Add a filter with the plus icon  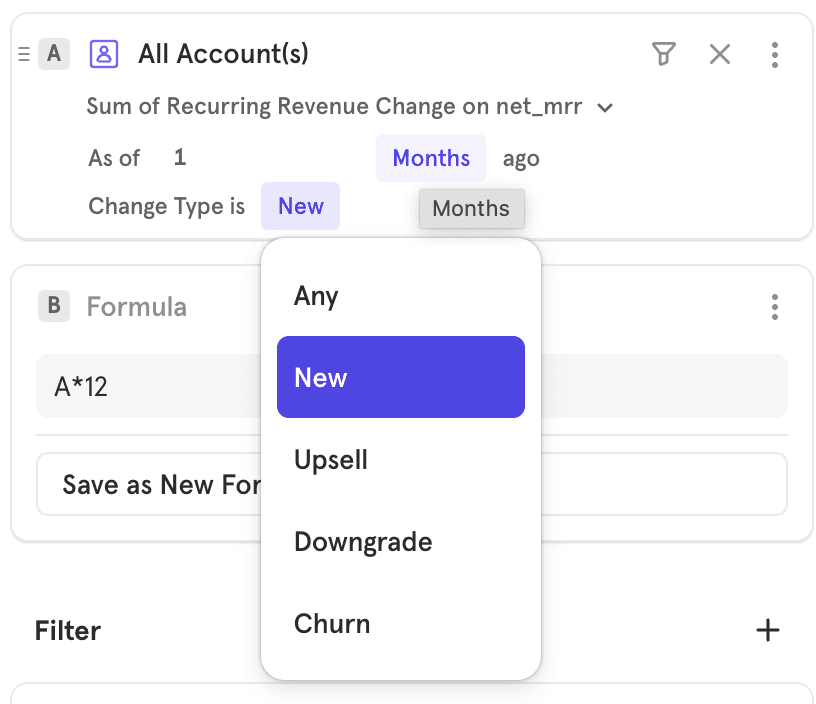tap(767, 630)
